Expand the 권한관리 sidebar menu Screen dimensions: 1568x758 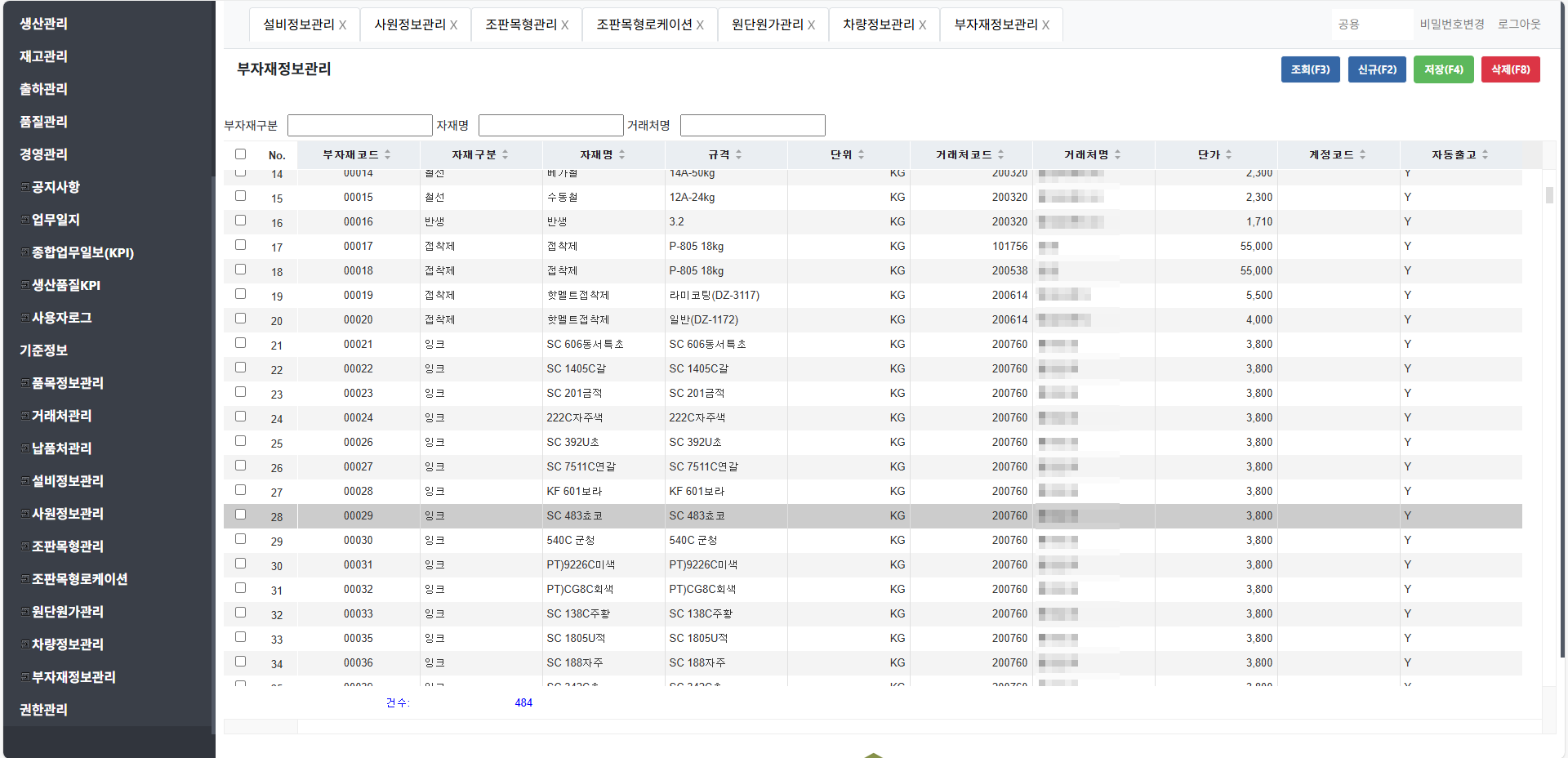pyautogui.click(x=43, y=710)
